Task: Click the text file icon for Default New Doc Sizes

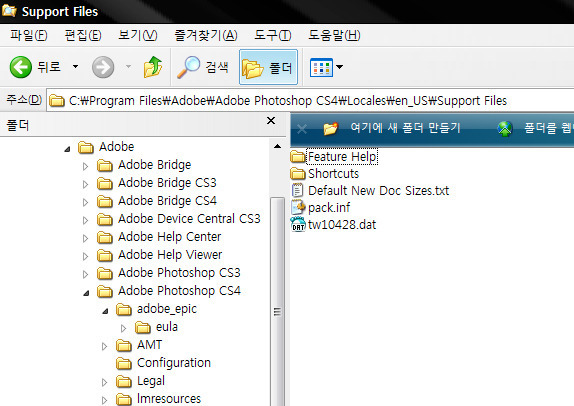Action: [x=298, y=190]
